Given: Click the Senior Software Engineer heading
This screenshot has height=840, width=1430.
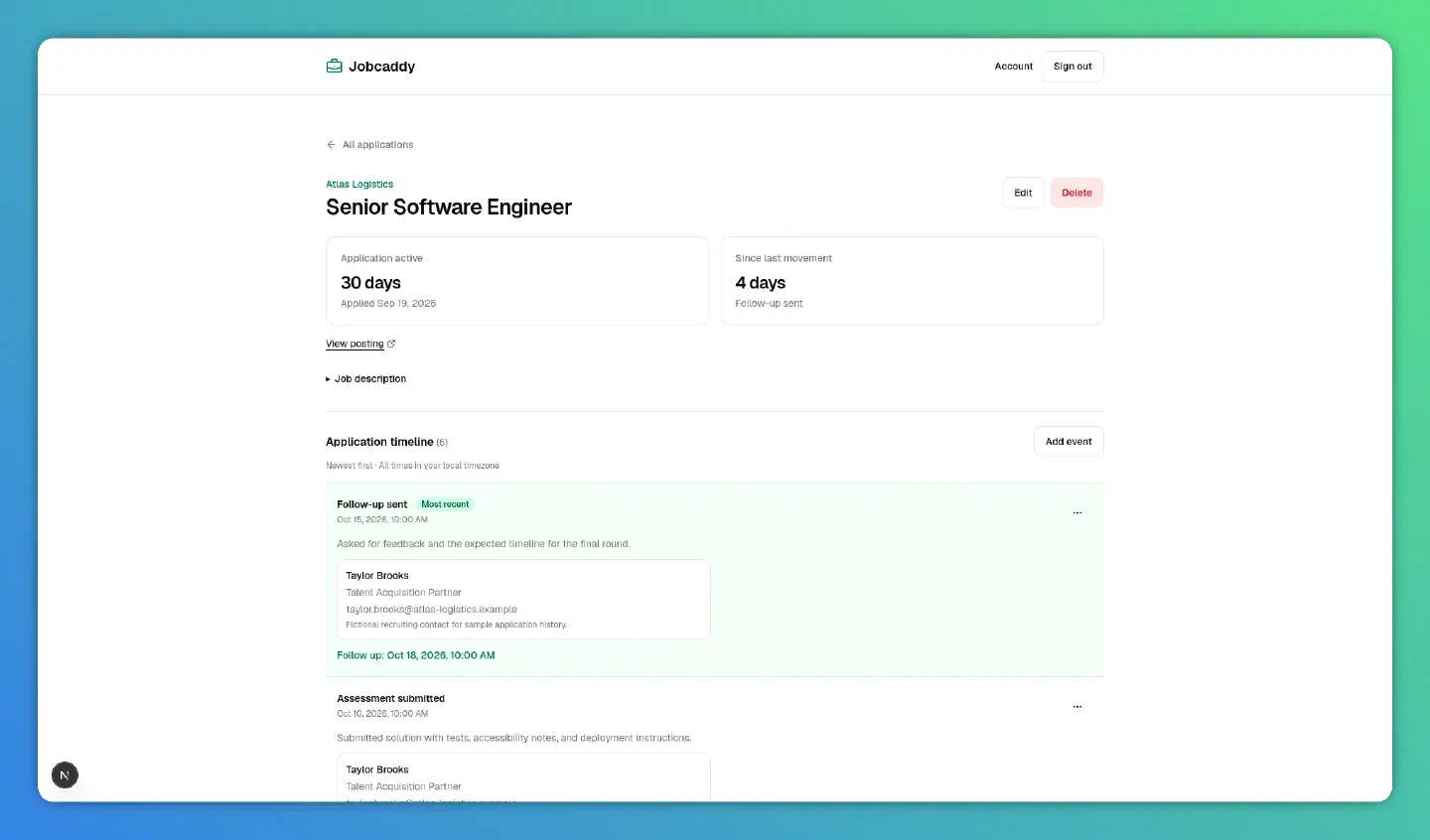Looking at the screenshot, I should coord(449,208).
